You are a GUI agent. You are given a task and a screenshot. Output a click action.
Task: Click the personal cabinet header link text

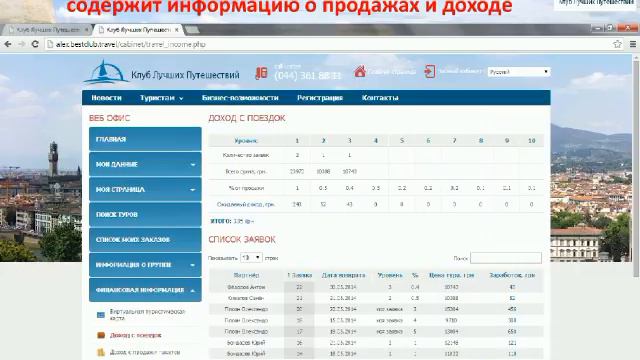click(461, 71)
